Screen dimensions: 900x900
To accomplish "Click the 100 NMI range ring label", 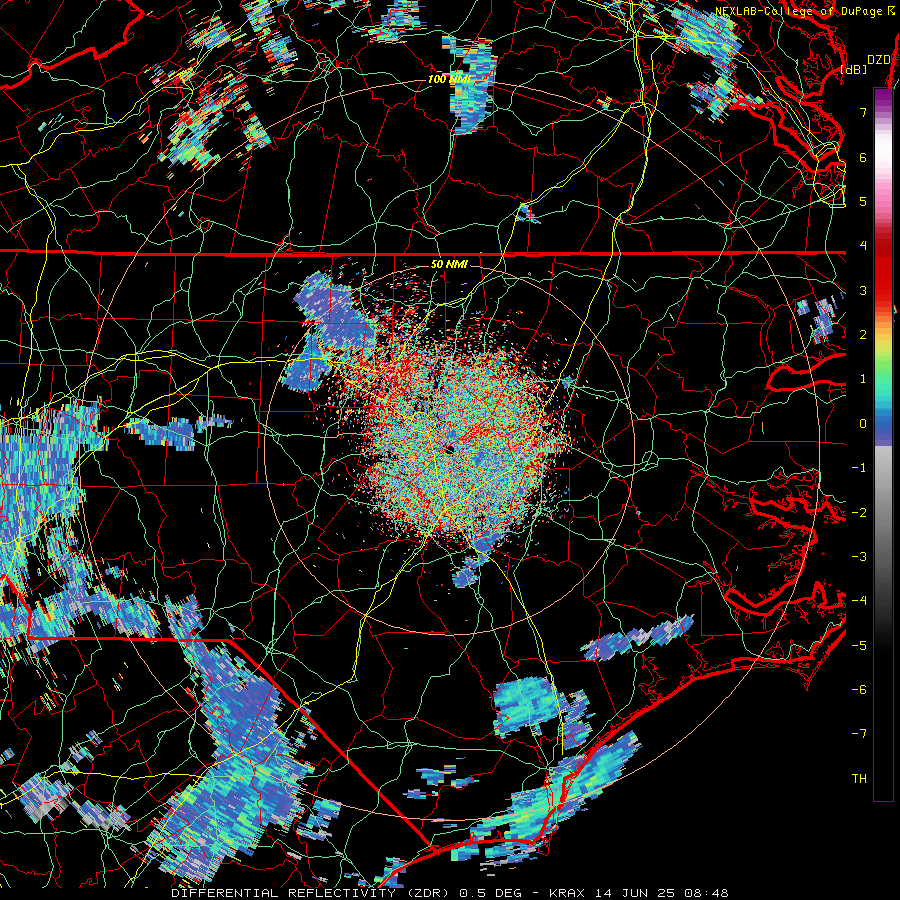I will [x=449, y=79].
